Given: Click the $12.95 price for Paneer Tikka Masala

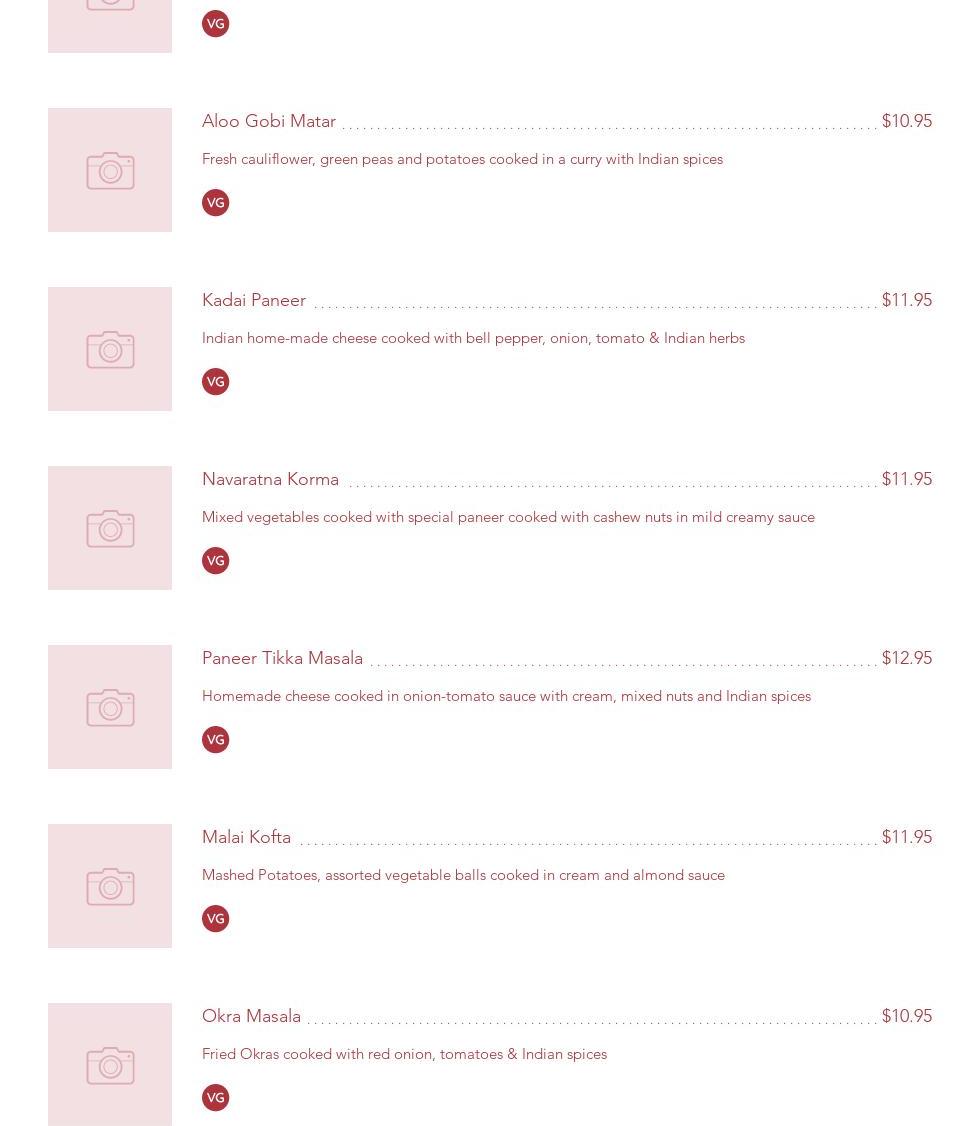Looking at the screenshot, I should tap(906, 658).
